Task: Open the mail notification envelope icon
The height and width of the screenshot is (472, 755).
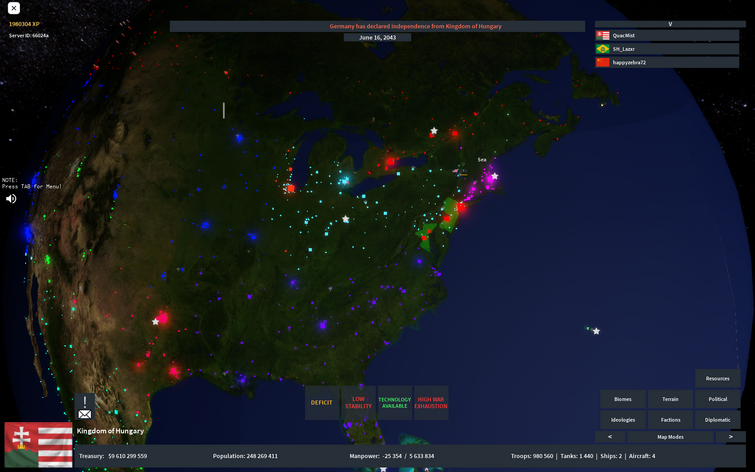Action: pyautogui.click(x=85, y=414)
